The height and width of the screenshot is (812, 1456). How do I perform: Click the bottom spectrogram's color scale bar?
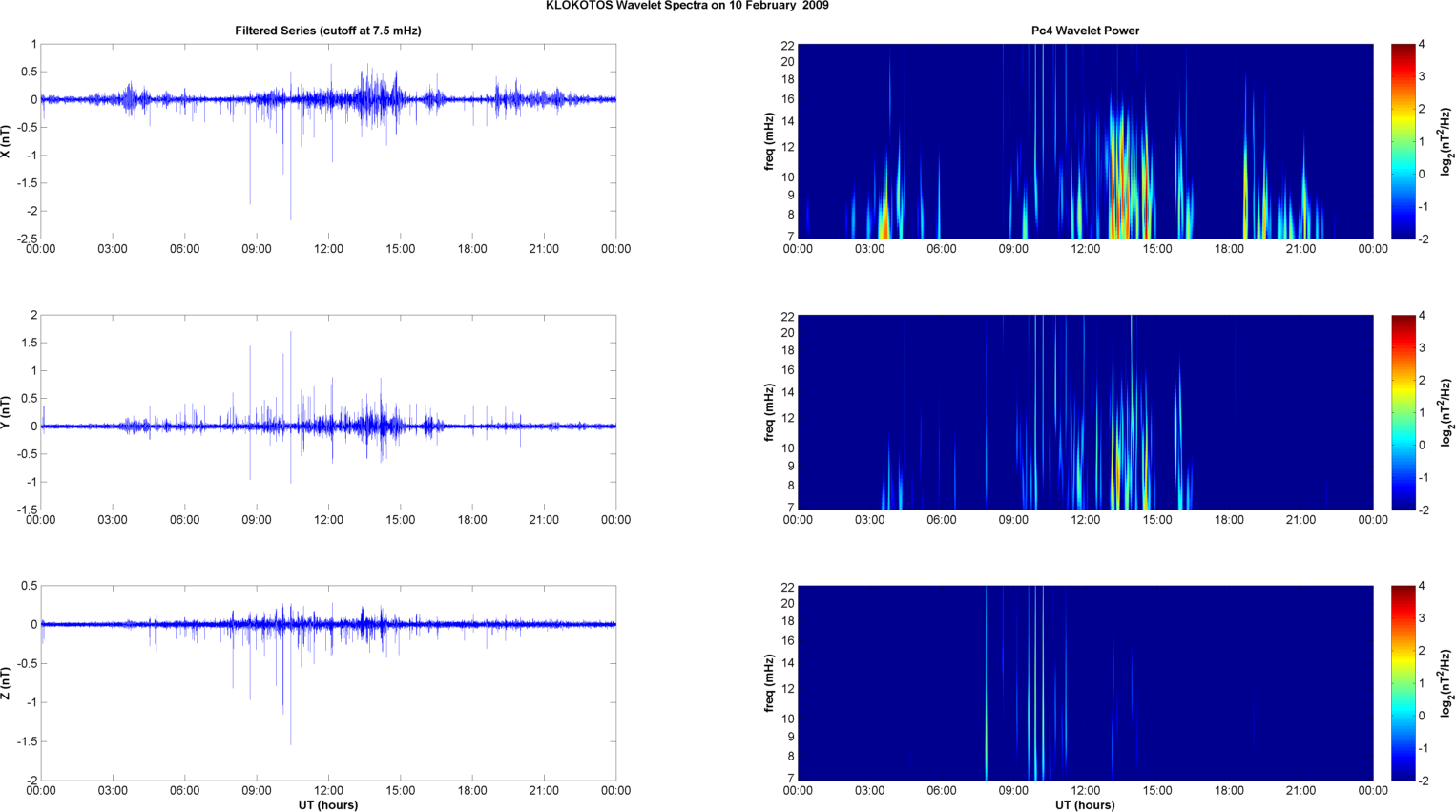[x=1403, y=683]
